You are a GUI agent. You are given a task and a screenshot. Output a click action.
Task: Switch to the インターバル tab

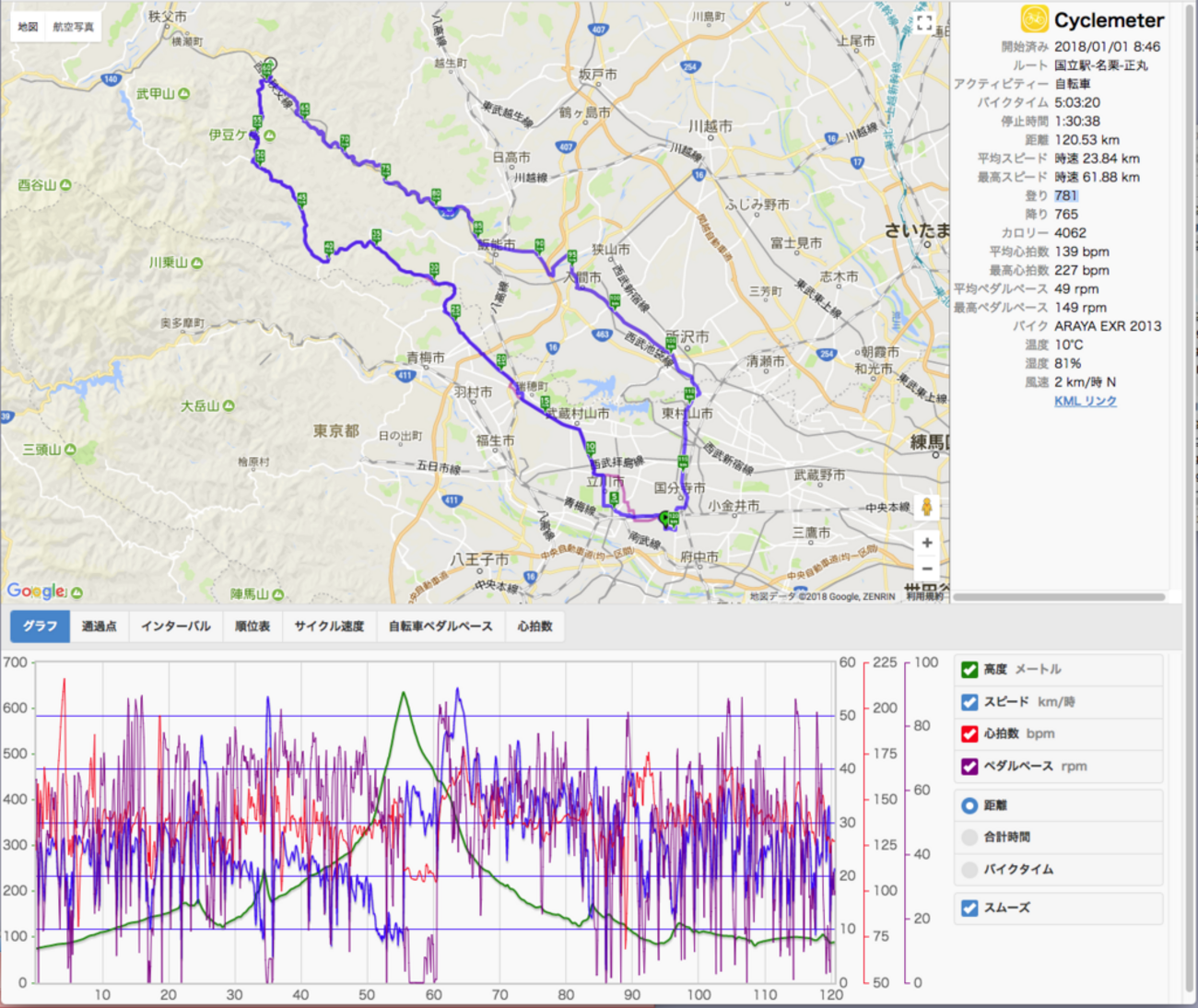(x=176, y=627)
